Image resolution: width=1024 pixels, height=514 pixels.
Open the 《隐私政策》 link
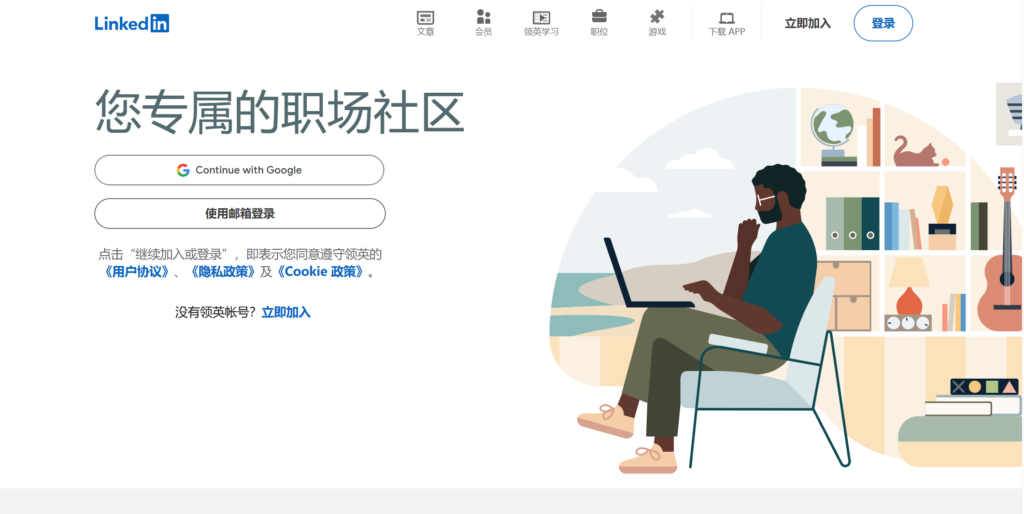[222, 272]
